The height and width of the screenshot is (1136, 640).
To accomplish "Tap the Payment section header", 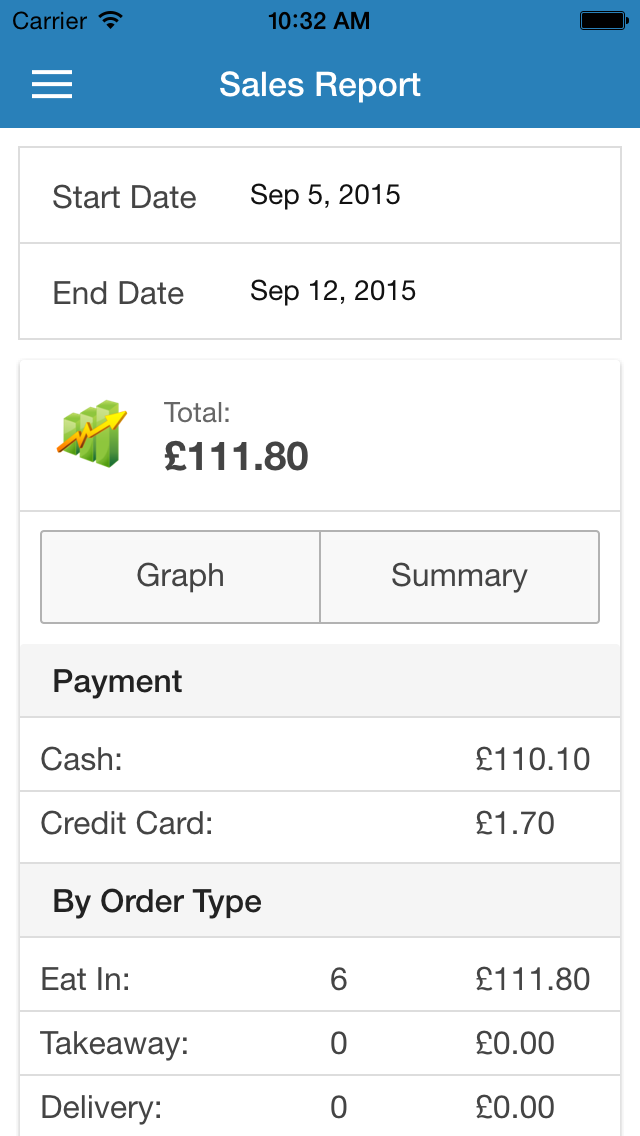I will [320, 681].
